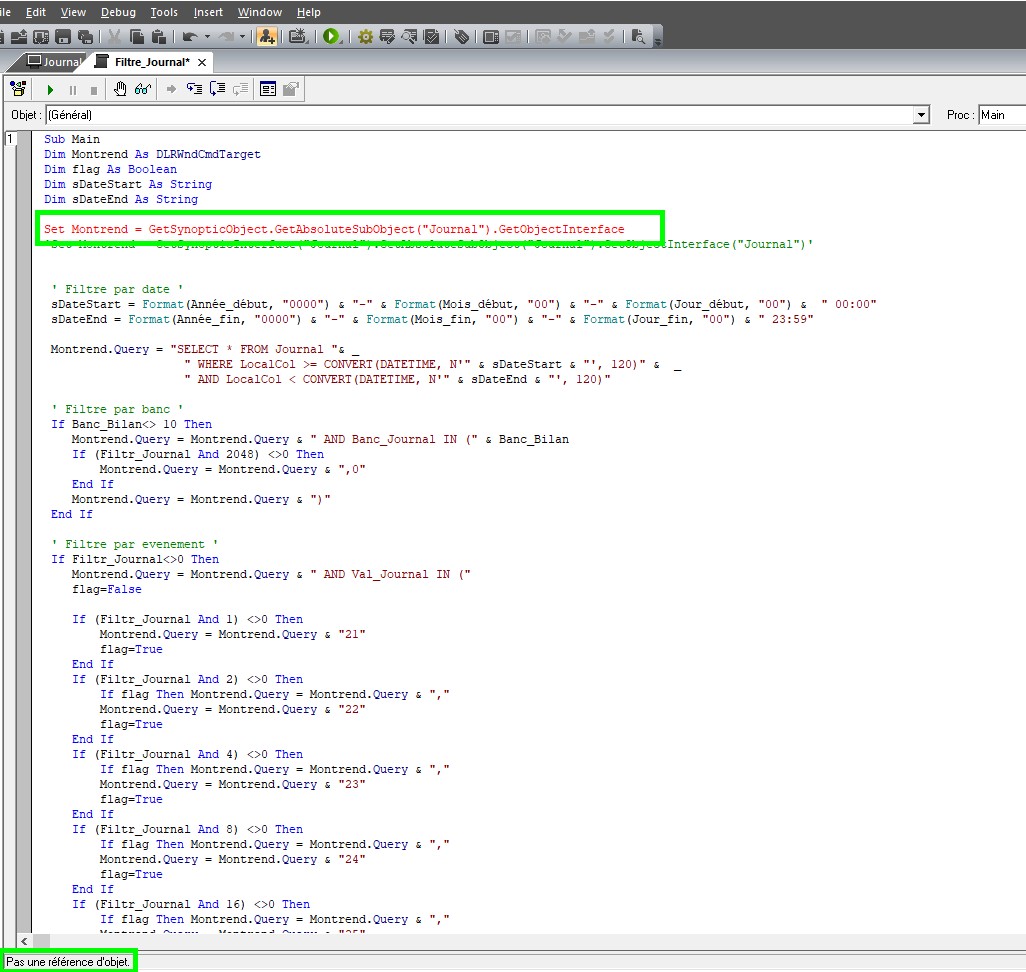
Task: Switch to the Journal tab
Action: click(x=55, y=62)
